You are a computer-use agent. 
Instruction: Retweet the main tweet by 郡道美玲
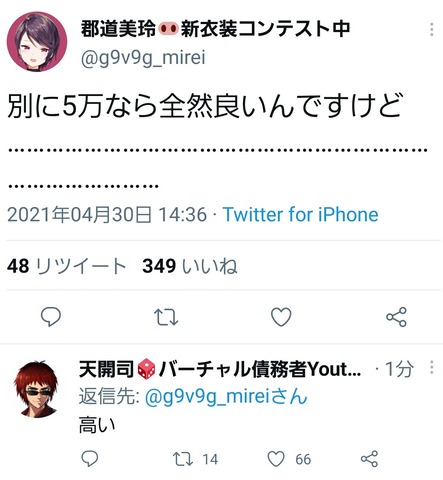click(166, 317)
